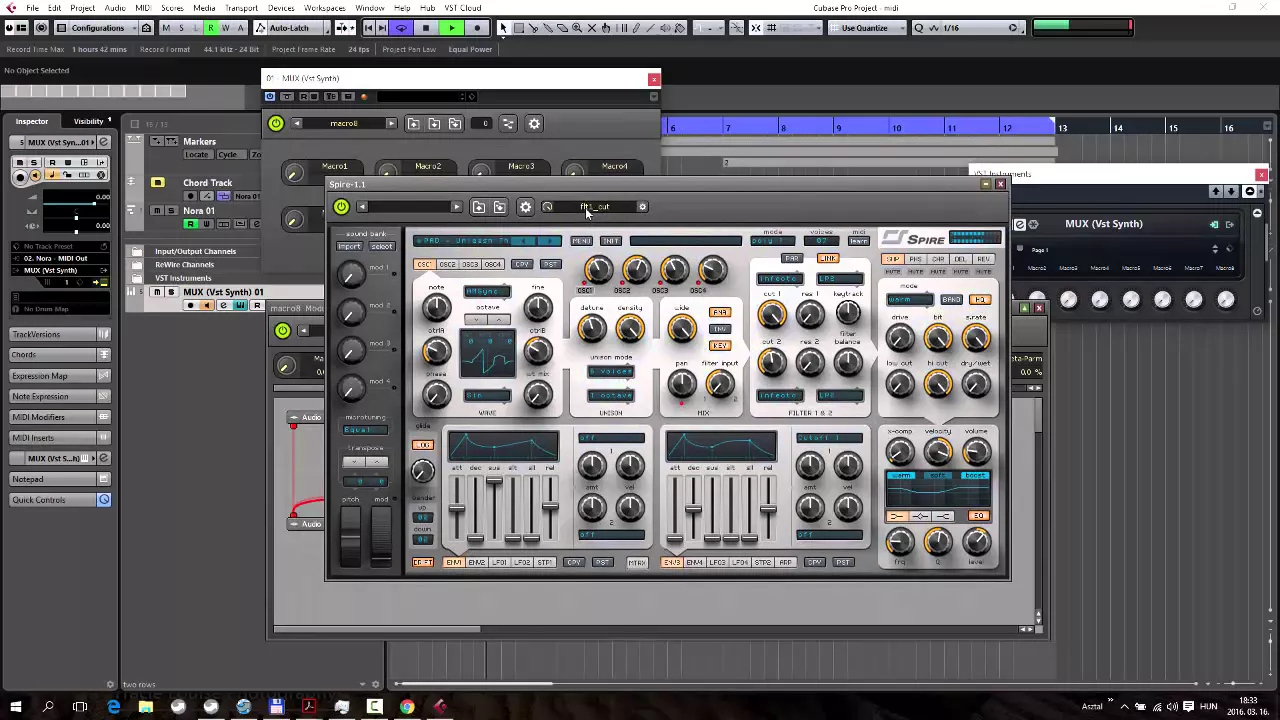Select the Zoom magnifier tool

(577, 28)
